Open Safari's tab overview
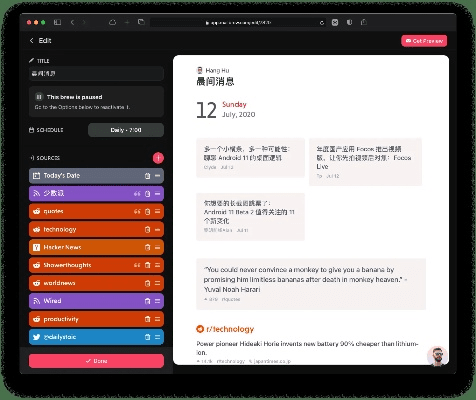 click(141, 22)
